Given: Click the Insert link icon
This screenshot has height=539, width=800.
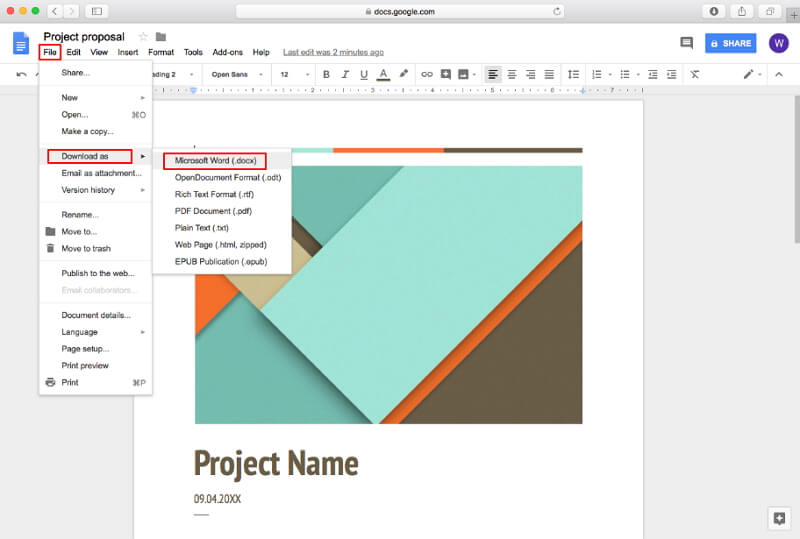Looking at the screenshot, I should pos(427,74).
